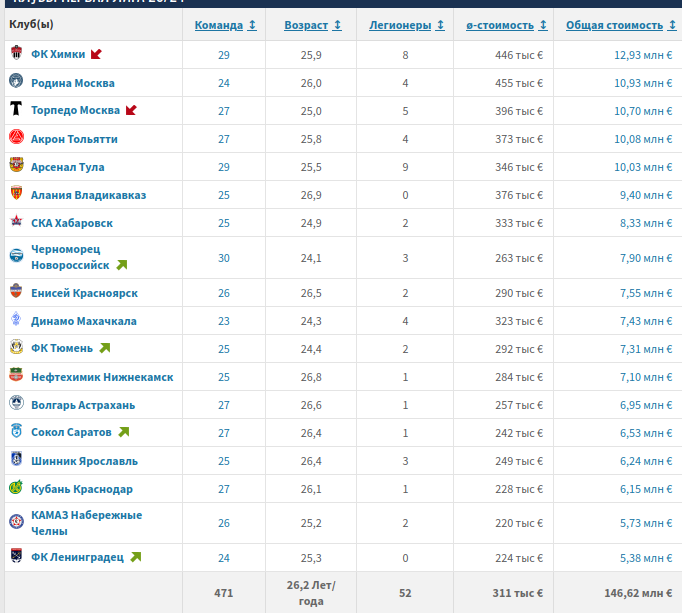Open the Нефтехимик Нижнекамск club link
This screenshot has width=682, height=613.
(x=102, y=377)
